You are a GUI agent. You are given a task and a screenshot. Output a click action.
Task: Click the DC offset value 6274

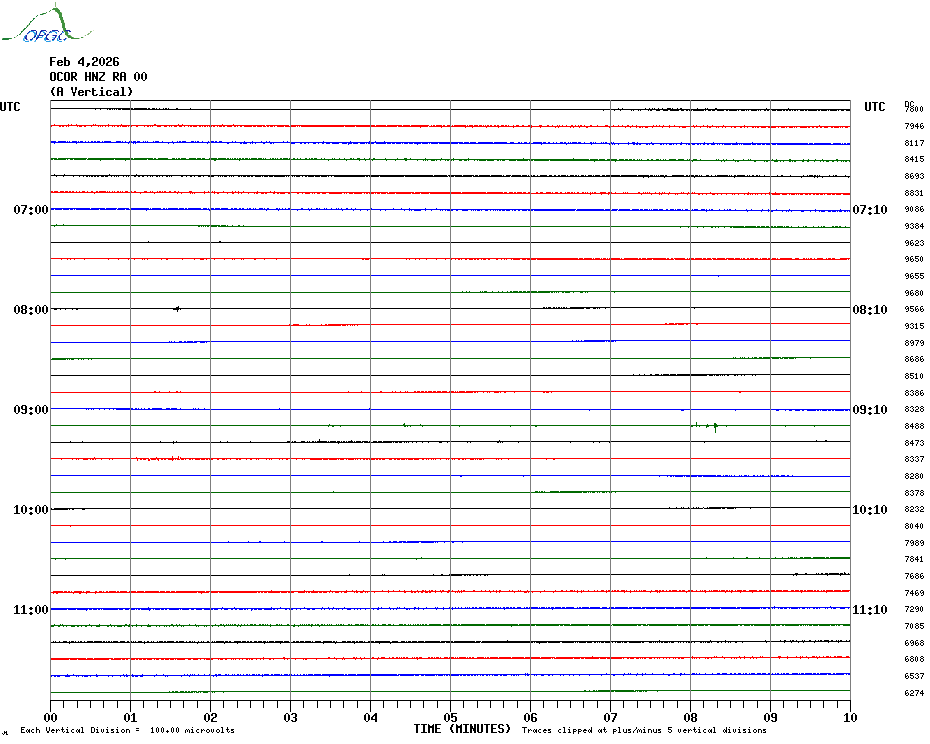914,693
